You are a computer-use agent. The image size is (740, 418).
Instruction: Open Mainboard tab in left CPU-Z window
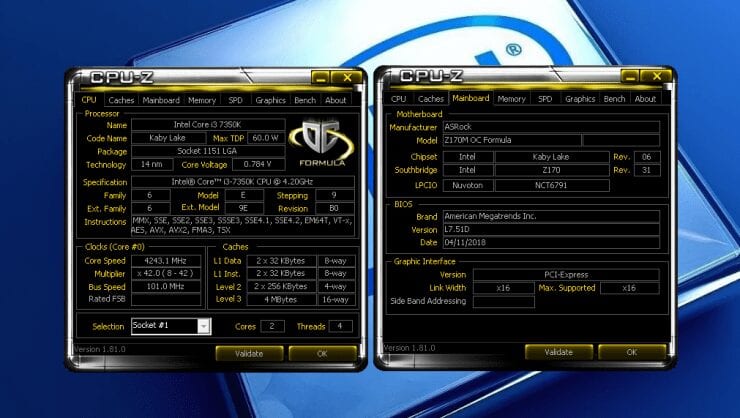pyautogui.click(x=161, y=100)
